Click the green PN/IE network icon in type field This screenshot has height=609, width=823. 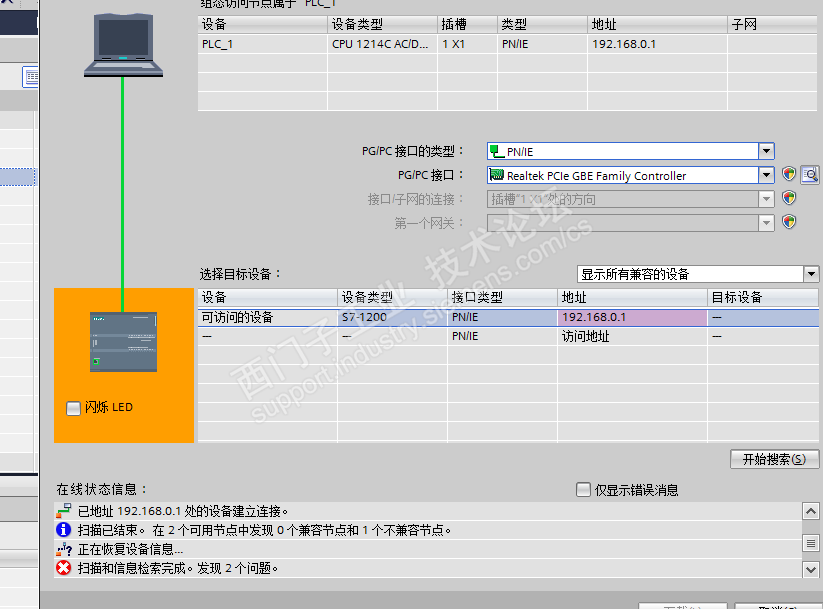pos(497,152)
